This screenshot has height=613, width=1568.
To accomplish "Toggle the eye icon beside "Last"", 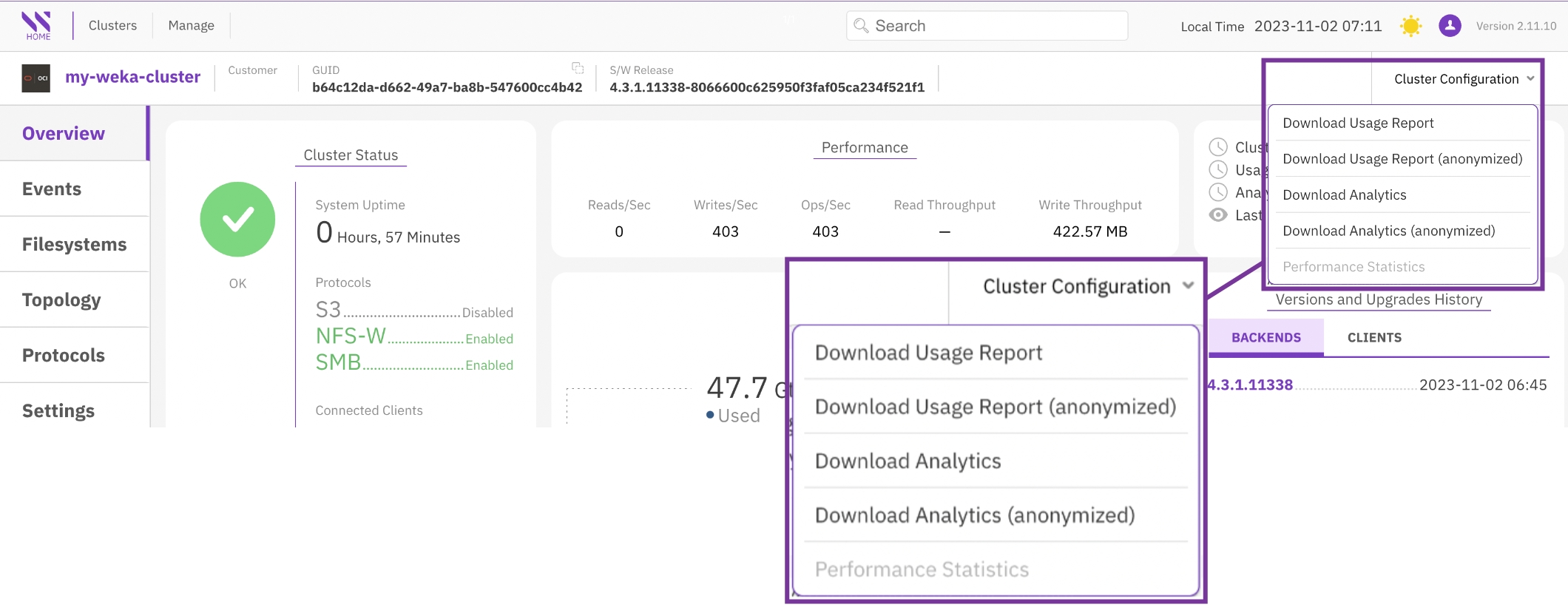I will point(1217,215).
